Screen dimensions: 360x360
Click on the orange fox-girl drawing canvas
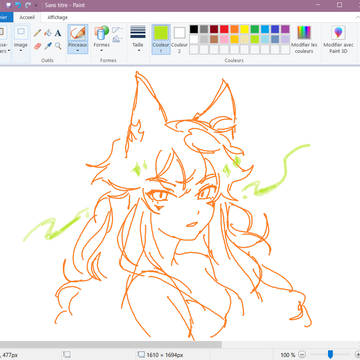coord(180,203)
